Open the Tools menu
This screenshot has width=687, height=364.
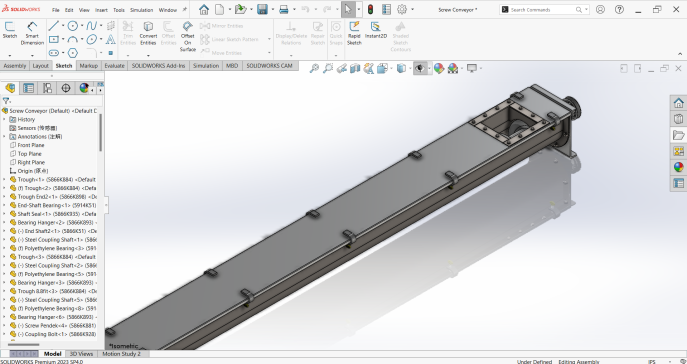coord(119,10)
